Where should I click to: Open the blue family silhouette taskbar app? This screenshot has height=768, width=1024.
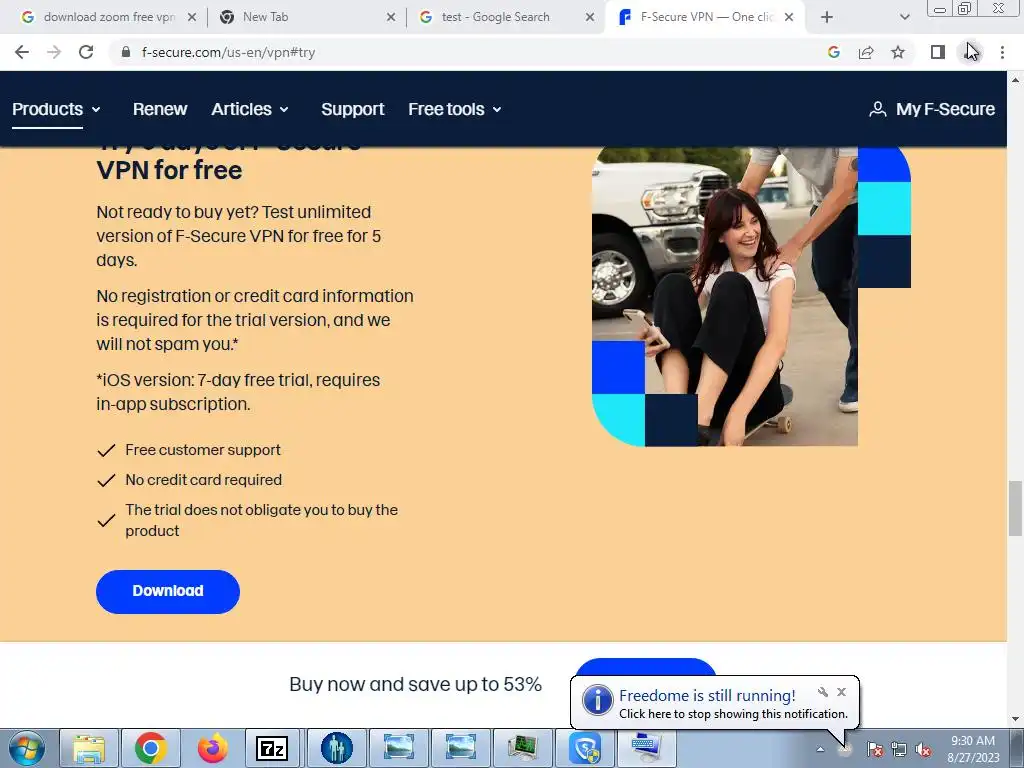click(336, 748)
